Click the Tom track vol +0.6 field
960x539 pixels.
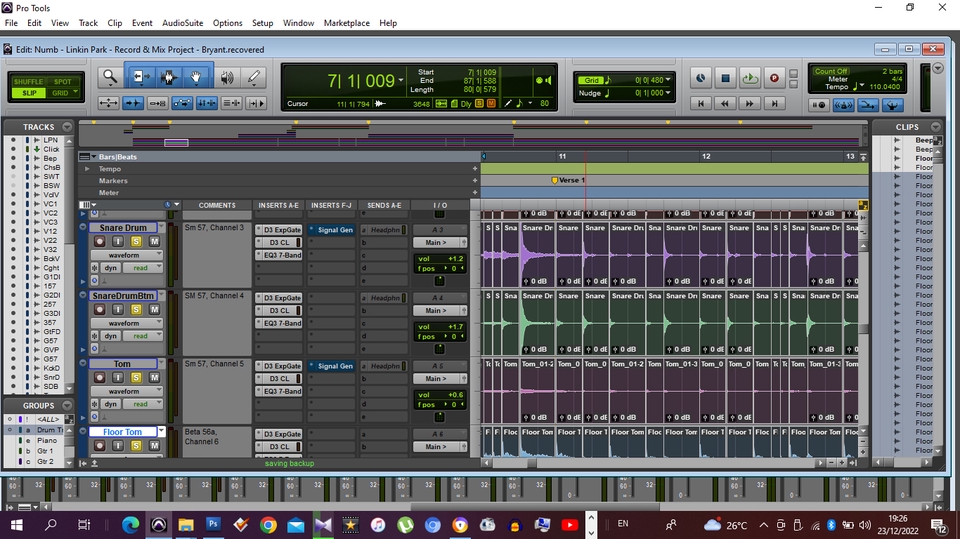click(440, 395)
